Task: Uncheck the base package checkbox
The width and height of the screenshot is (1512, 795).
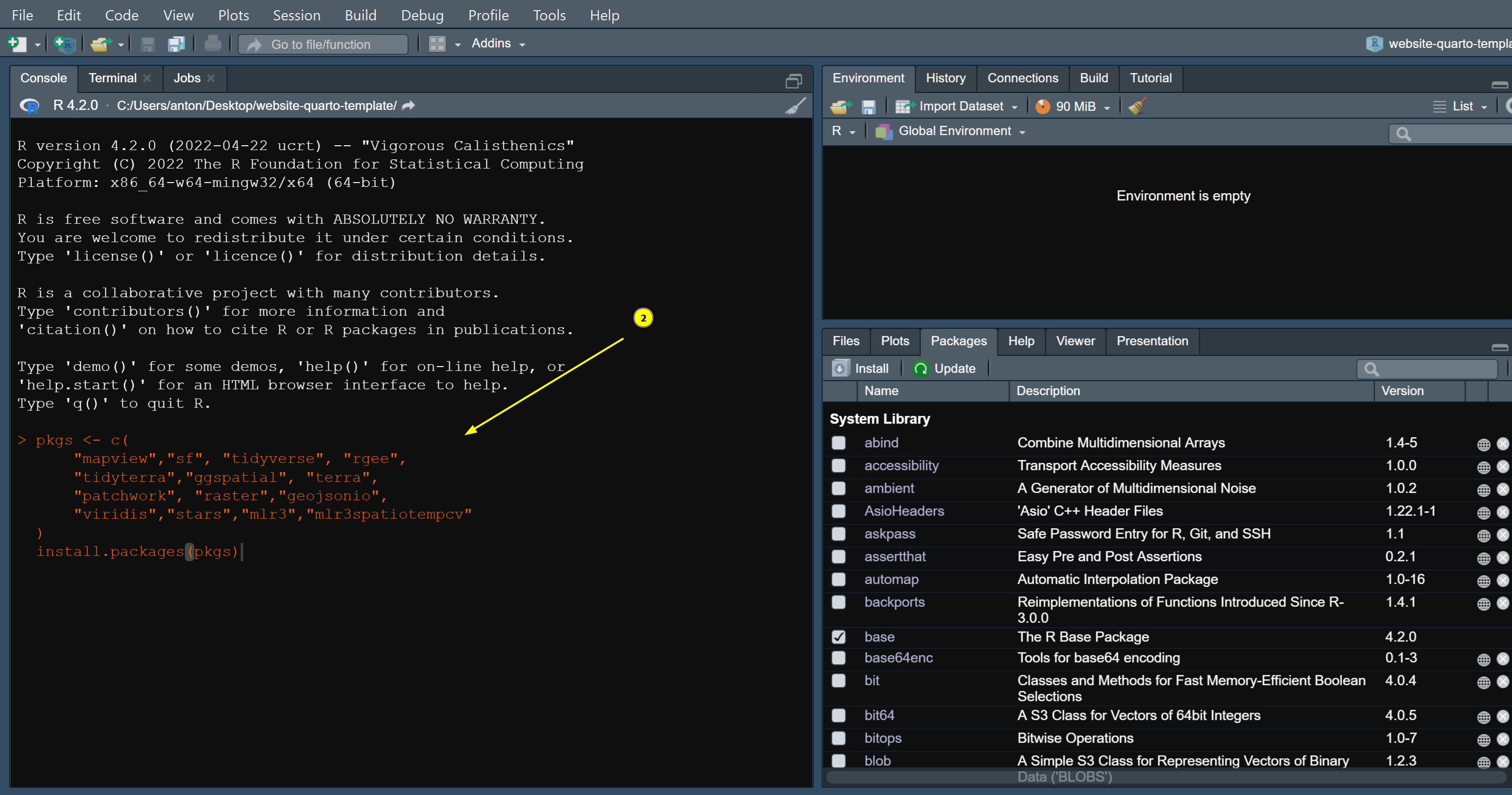Action: 839,637
